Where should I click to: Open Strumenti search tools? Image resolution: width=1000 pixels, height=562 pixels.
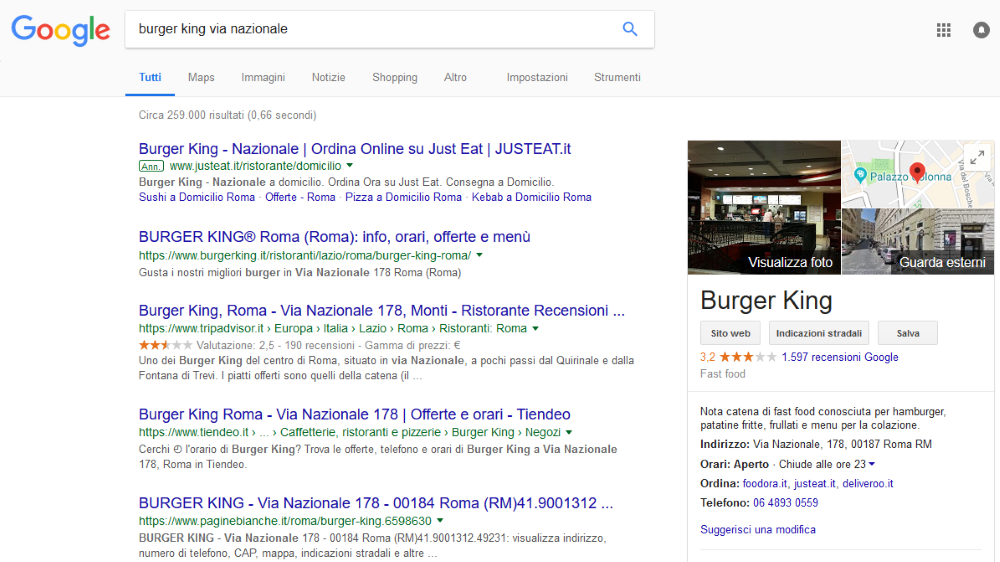(617, 77)
